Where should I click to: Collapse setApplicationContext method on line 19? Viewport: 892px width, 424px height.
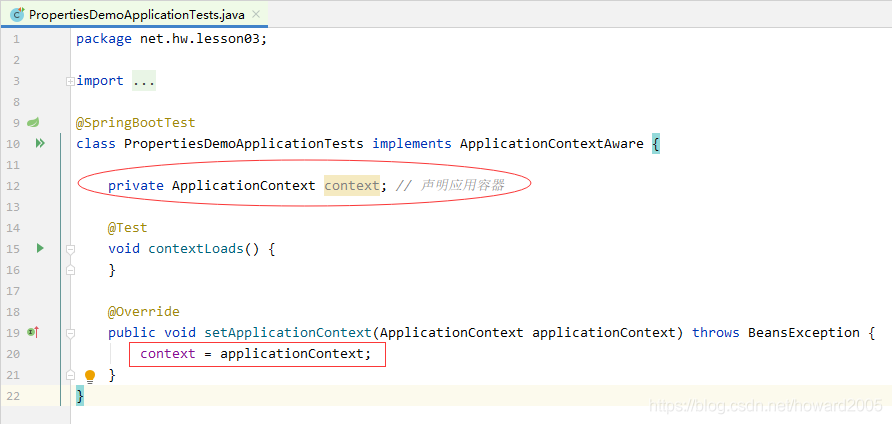pos(70,333)
